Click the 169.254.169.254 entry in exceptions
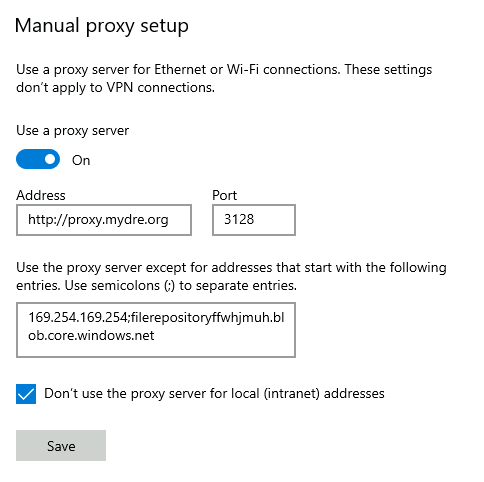The height and width of the screenshot is (482, 484). point(77,317)
